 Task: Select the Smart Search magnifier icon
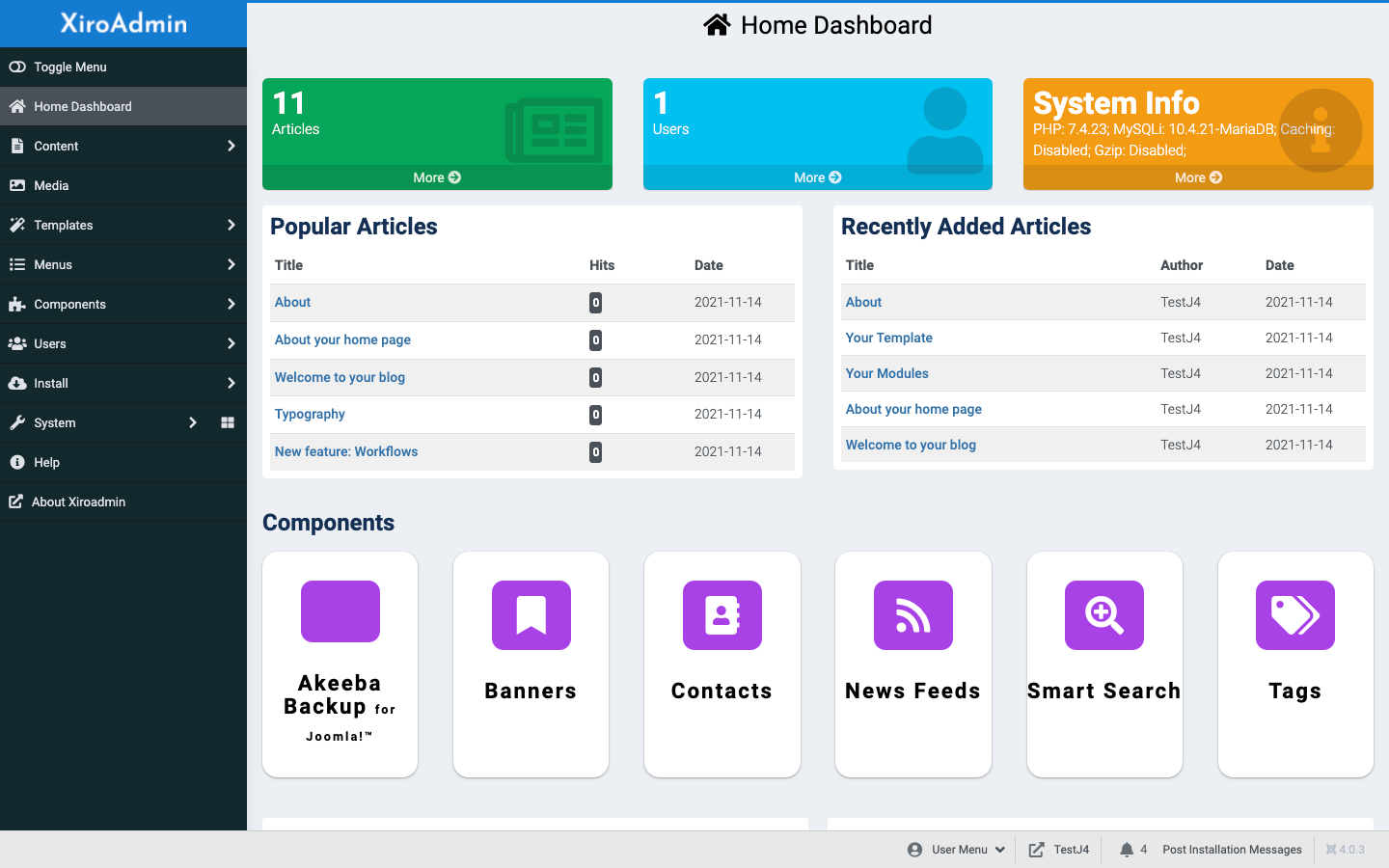tap(1103, 615)
